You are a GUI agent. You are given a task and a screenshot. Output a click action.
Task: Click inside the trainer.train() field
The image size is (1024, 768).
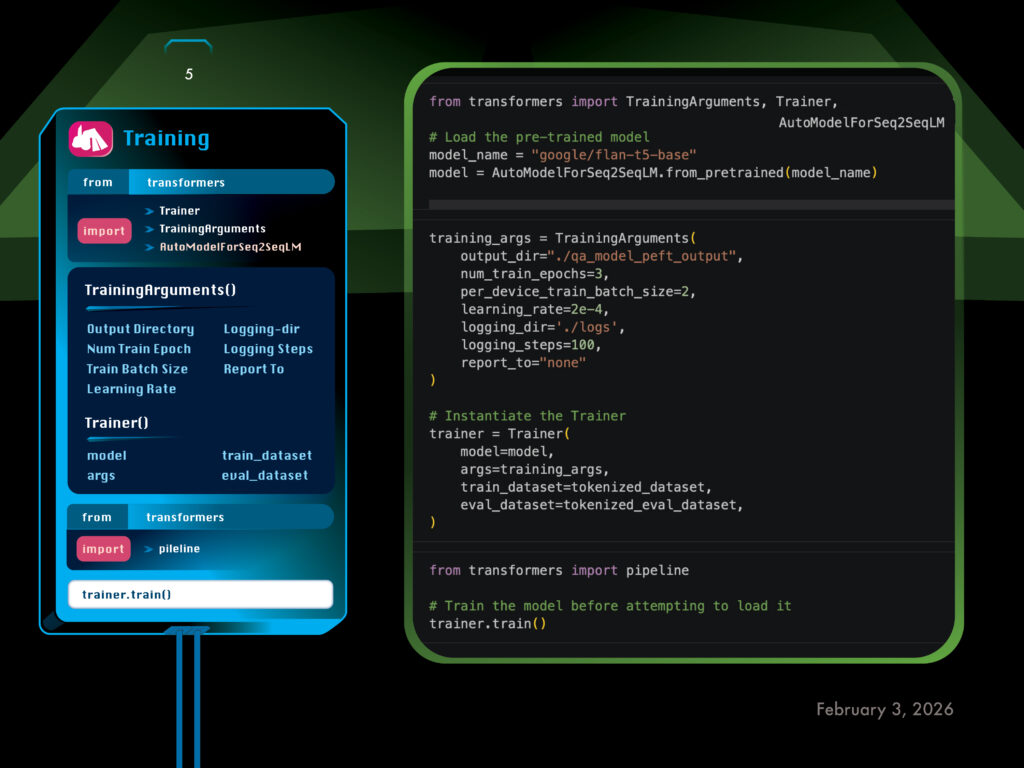[200, 594]
